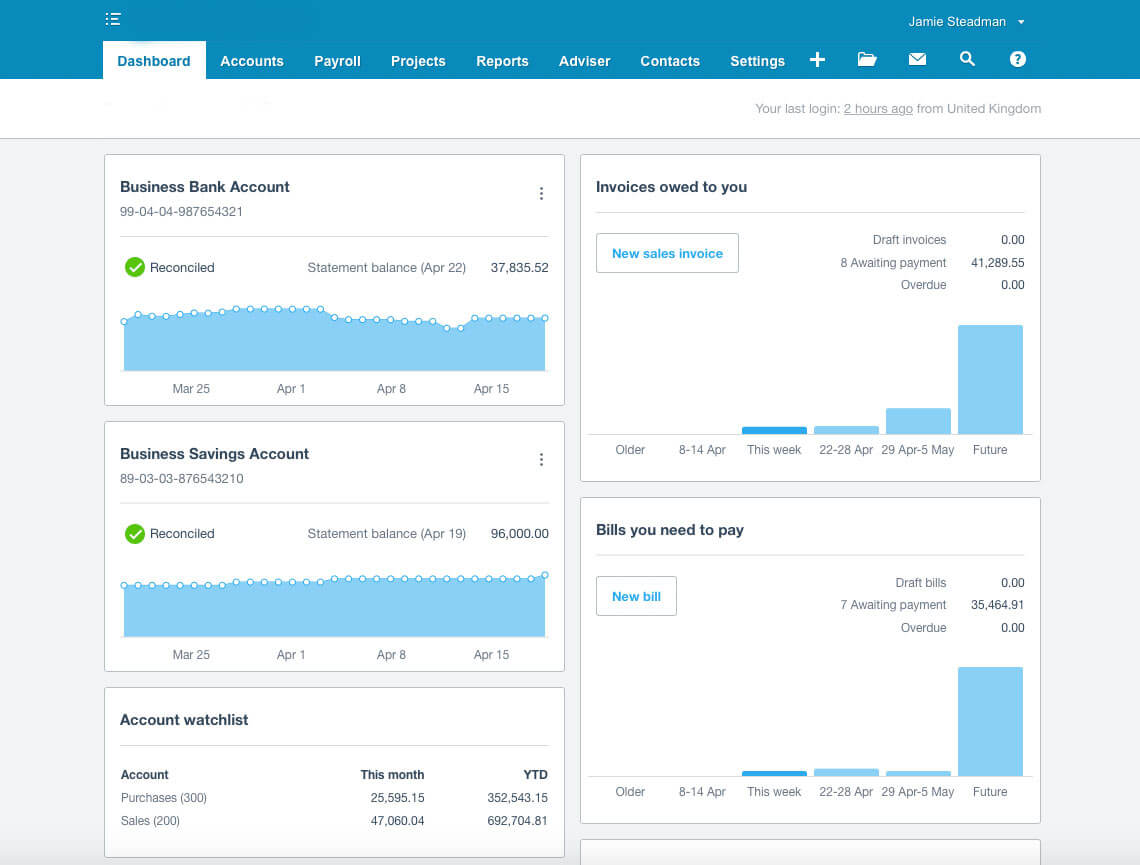The image size is (1140, 865).
Task: Click the Future bar in invoices chart
Action: click(x=990, y=379)
